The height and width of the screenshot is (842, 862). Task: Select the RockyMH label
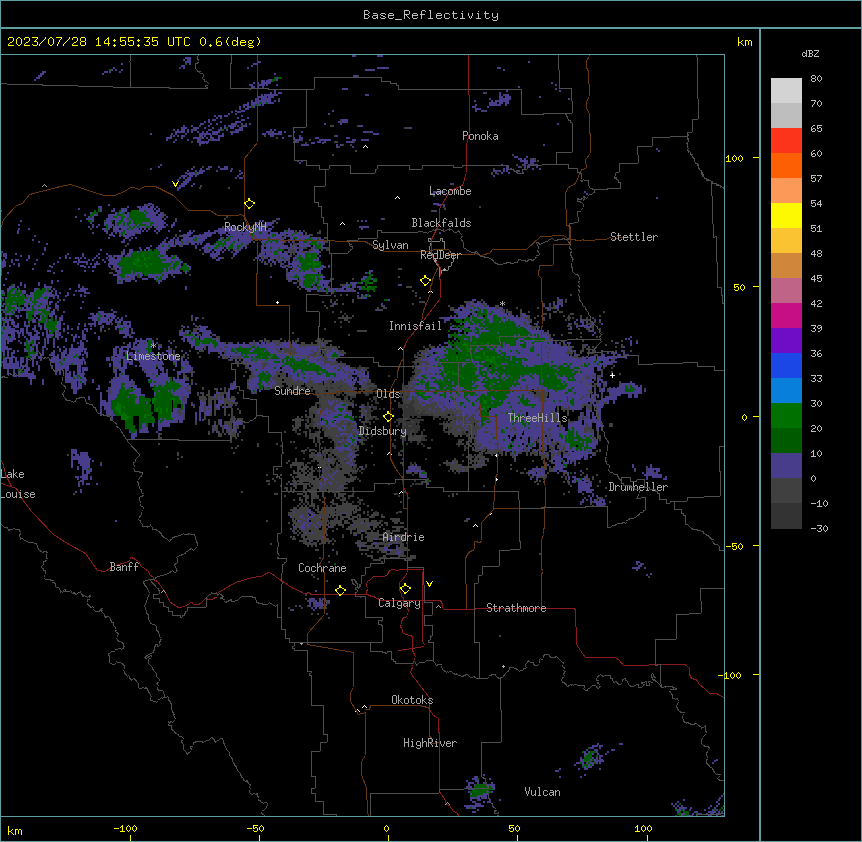[x=245, y=227]
